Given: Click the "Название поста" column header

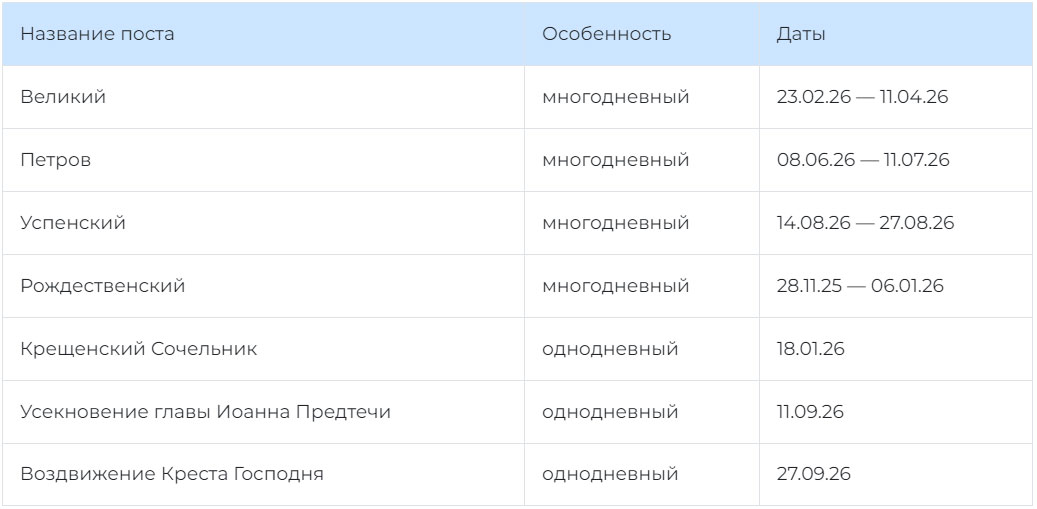Looking at the screenshot, I should click(98, 34).
